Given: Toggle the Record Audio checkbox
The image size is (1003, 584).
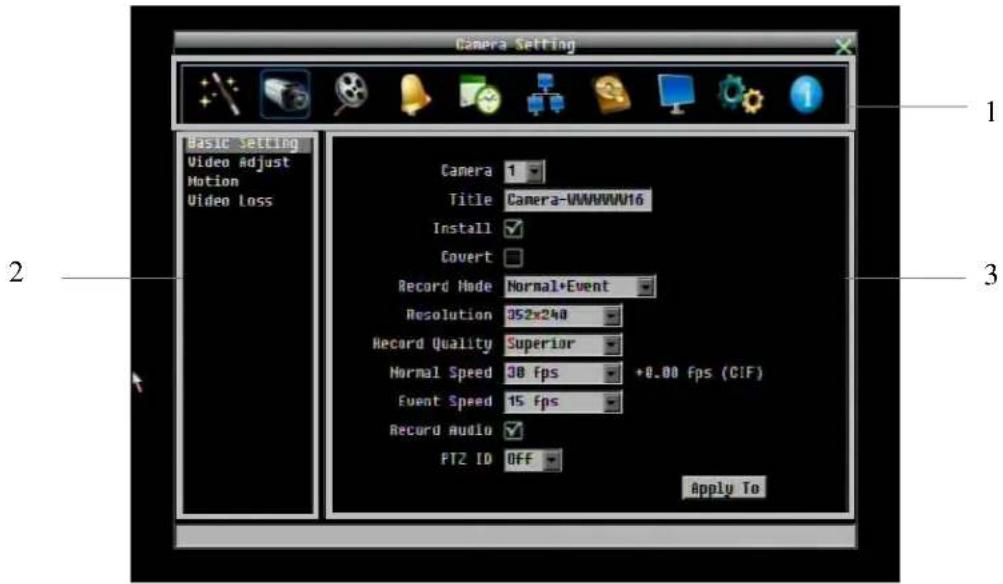Looking at the screenshot, I should (514, 430).
